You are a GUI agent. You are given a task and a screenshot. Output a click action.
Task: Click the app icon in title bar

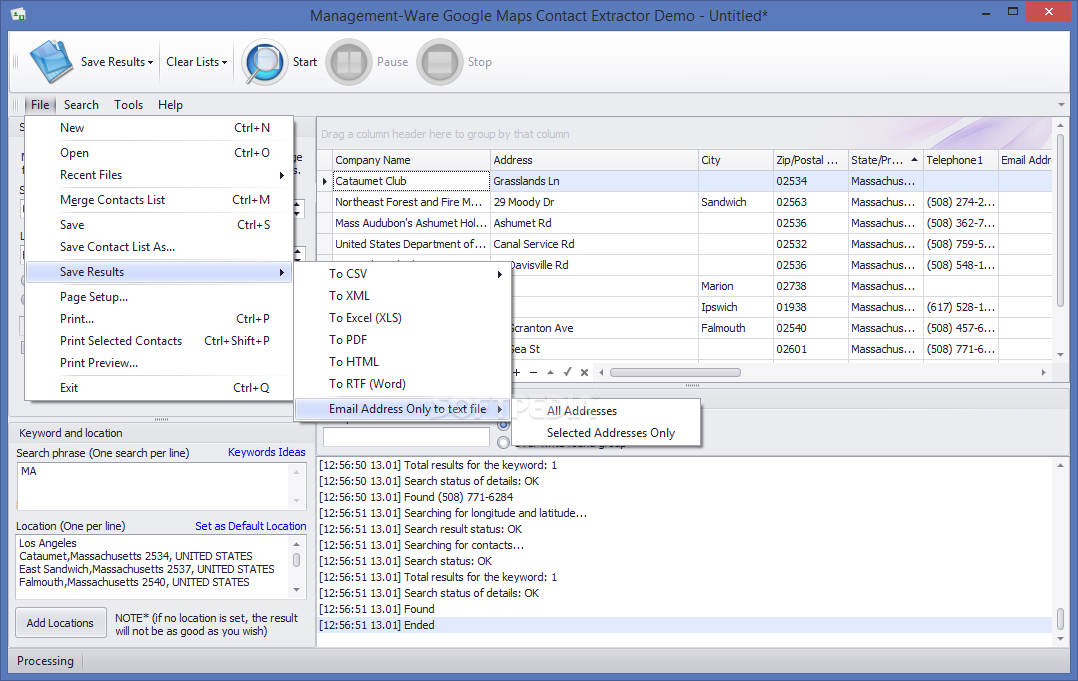point(18,14)
